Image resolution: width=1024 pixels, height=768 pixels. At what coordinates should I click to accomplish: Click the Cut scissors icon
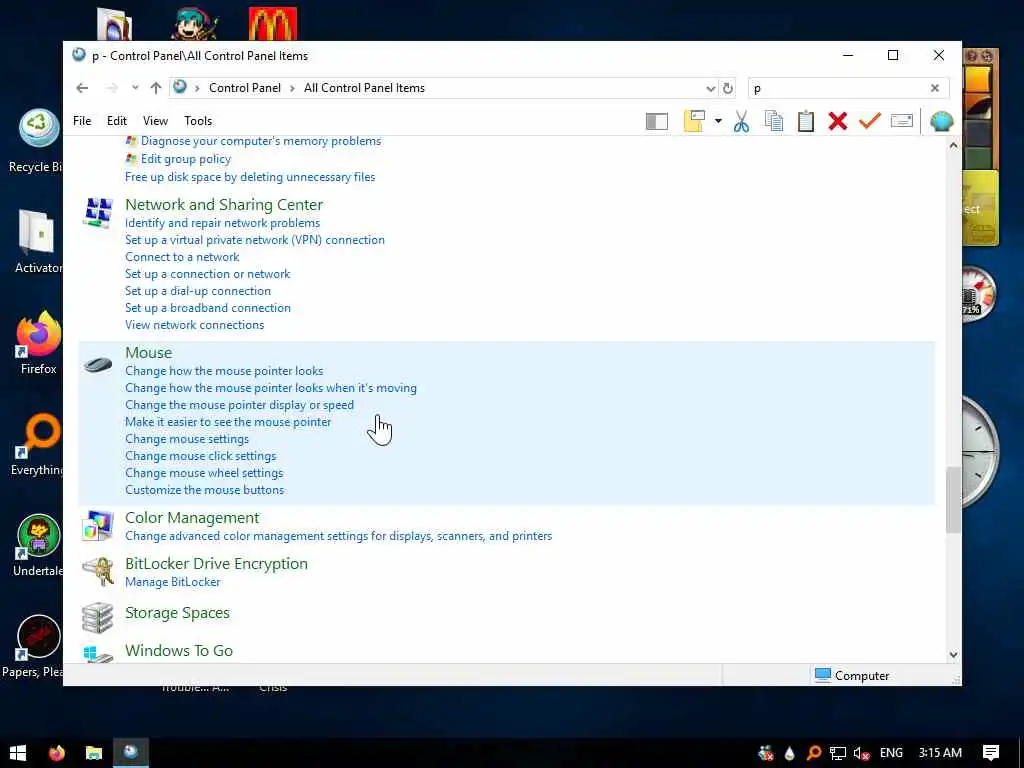741,121
